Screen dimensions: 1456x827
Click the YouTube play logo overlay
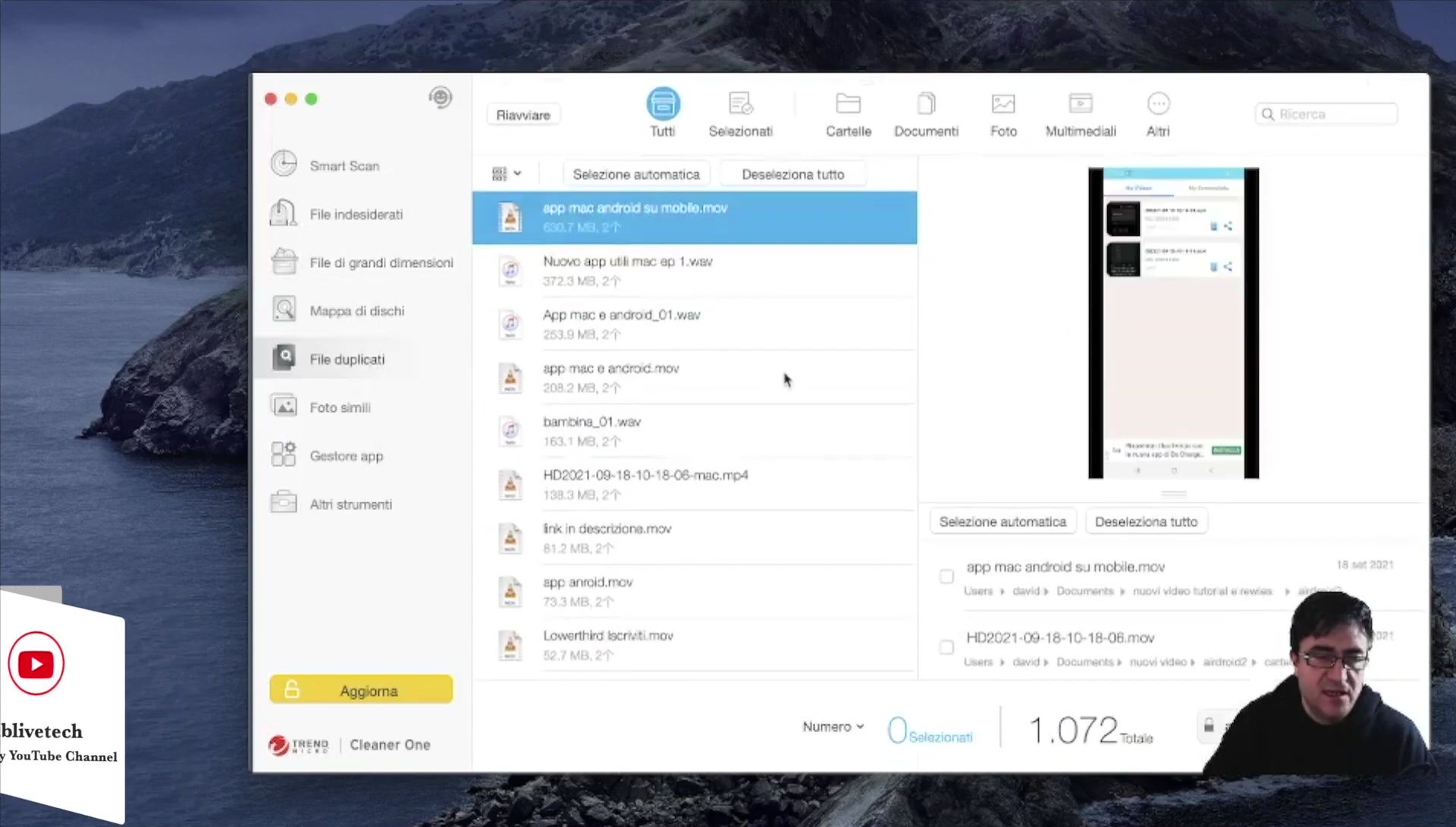click(x=36, y=664)
